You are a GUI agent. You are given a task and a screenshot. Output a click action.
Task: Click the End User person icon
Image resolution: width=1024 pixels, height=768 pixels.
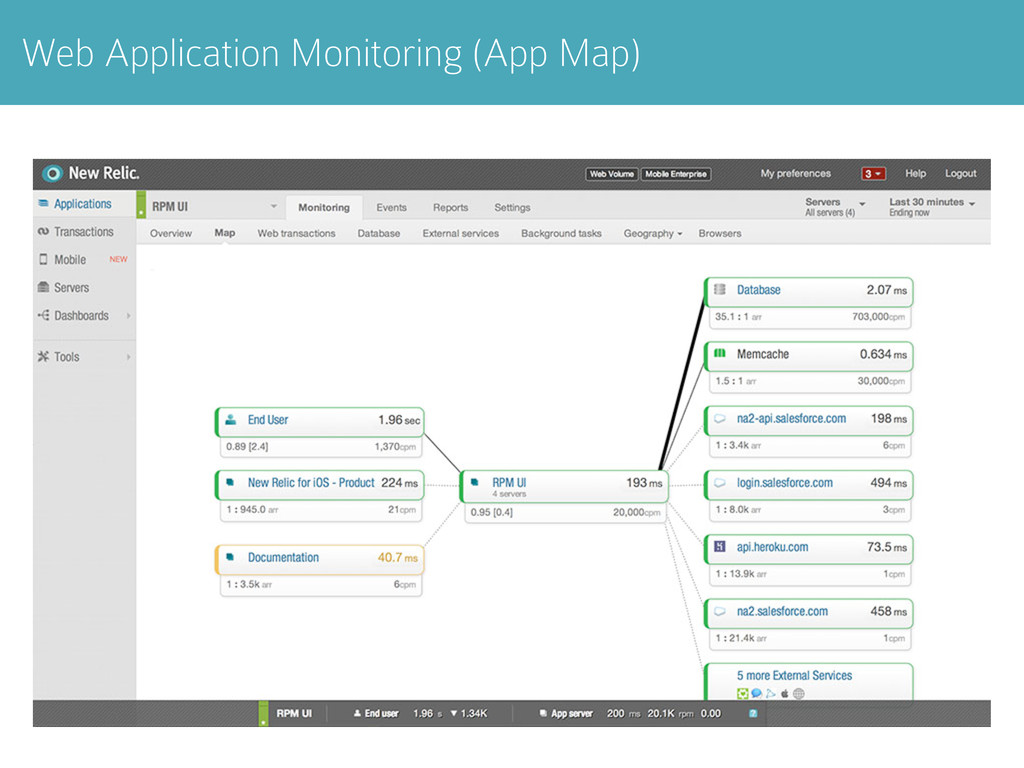pos(231,419)
